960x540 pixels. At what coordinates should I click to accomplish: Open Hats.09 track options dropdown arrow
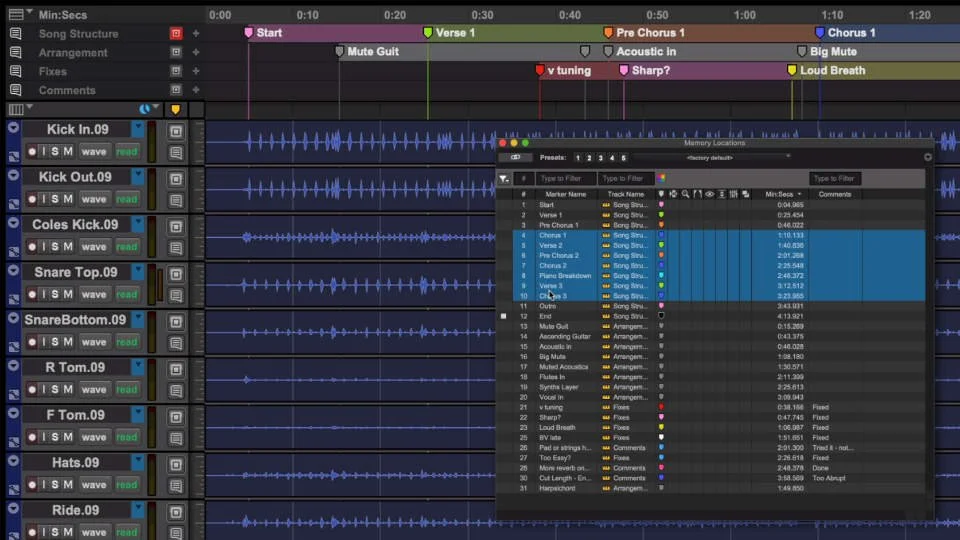13,460
